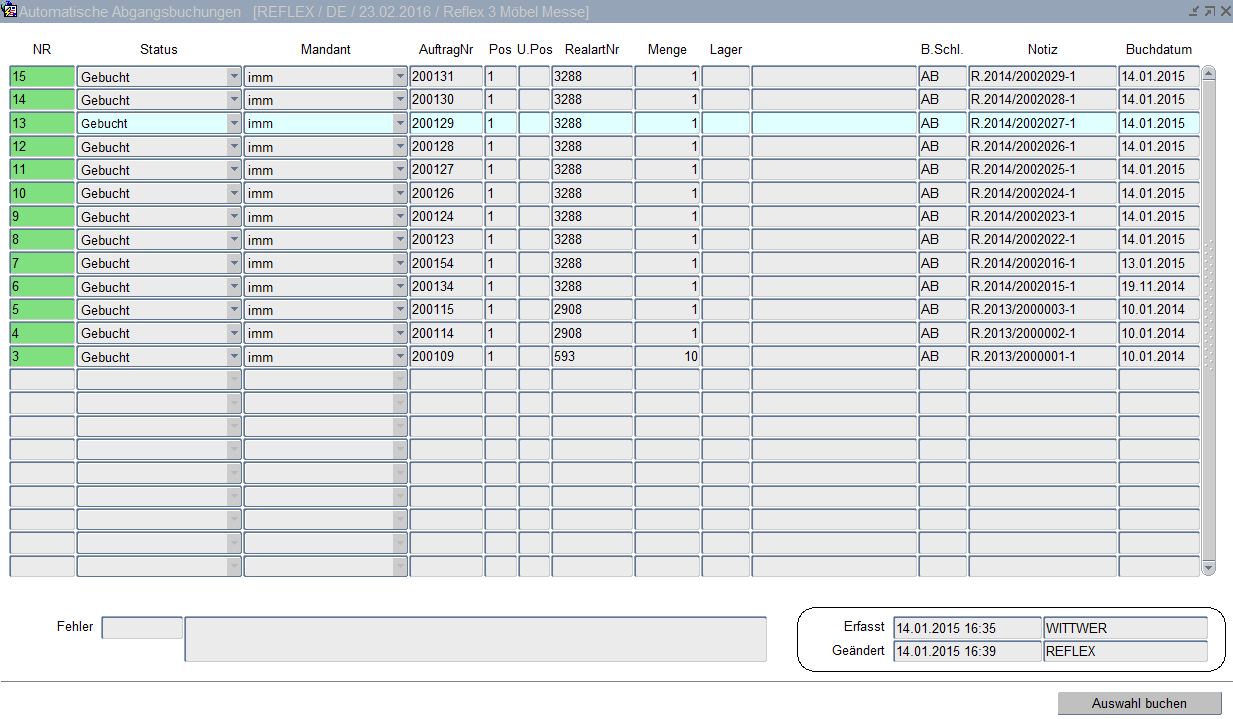Close the Automatische Abgangsbuchungen window
The height and width of the screenshot is (719, 1233).
[1223, 11]
